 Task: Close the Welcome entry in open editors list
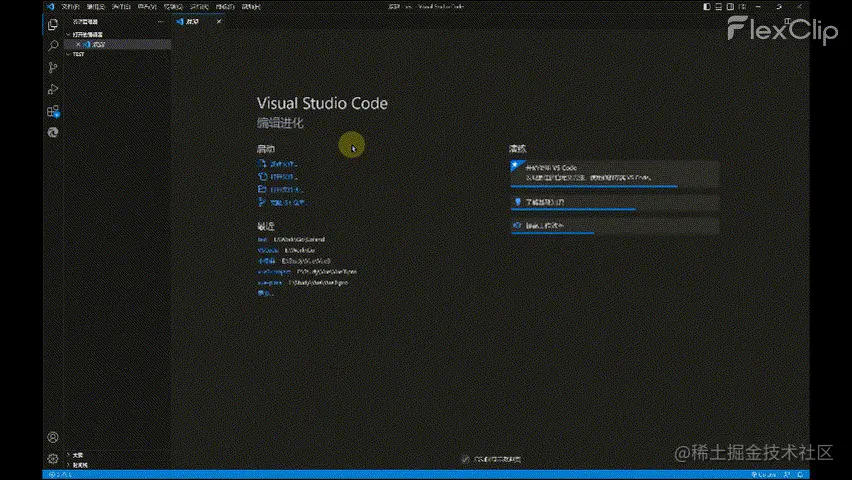(78, 44)
